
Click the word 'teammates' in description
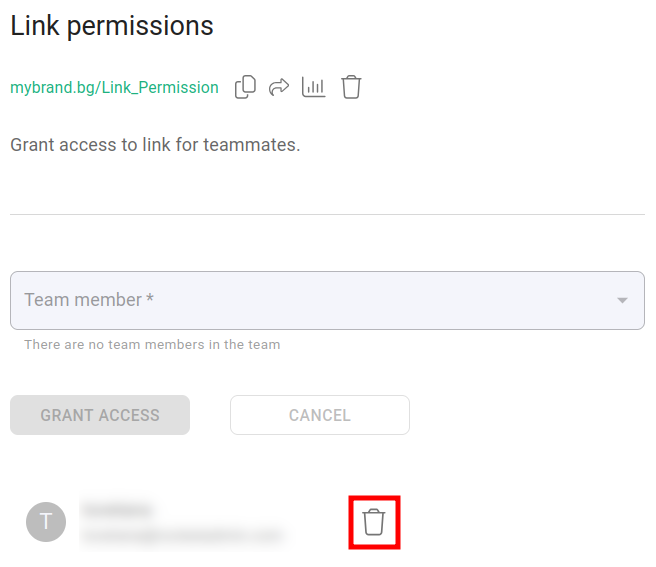coord(250,145)
